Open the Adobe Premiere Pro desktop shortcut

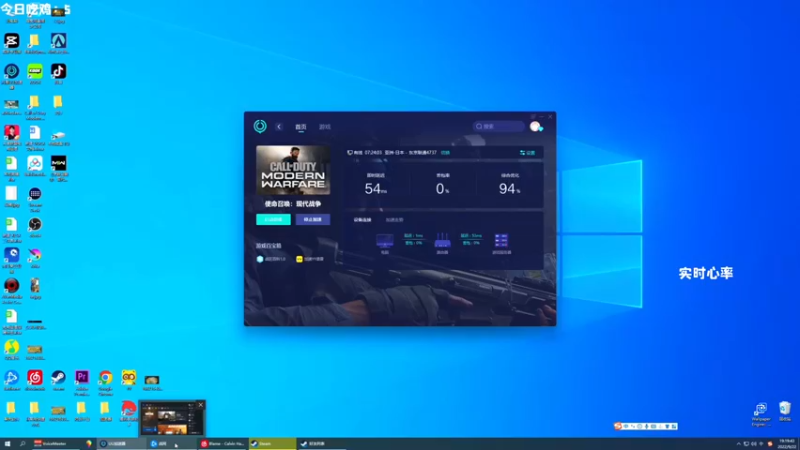coord(82,378)
